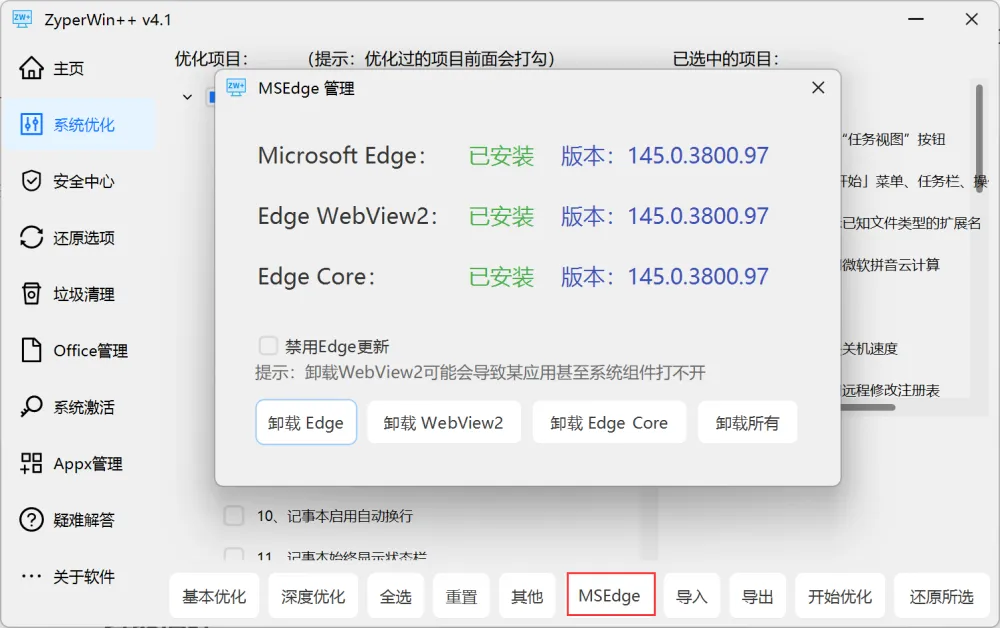Image resolution: width=1000 pixels, height=628 pixels.
Task: Toggle the partially checked box behind dialog edge
Action: (211, 97)
